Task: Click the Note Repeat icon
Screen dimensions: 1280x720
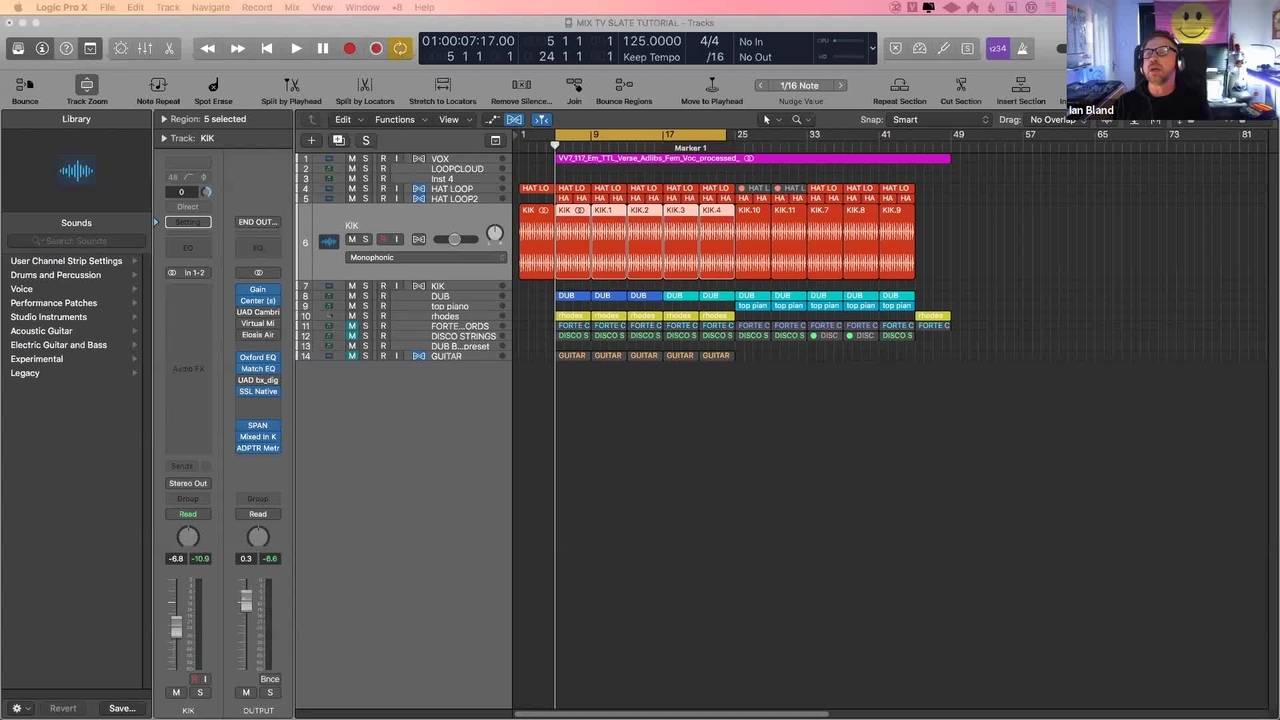Action: (x=158, y=86)
